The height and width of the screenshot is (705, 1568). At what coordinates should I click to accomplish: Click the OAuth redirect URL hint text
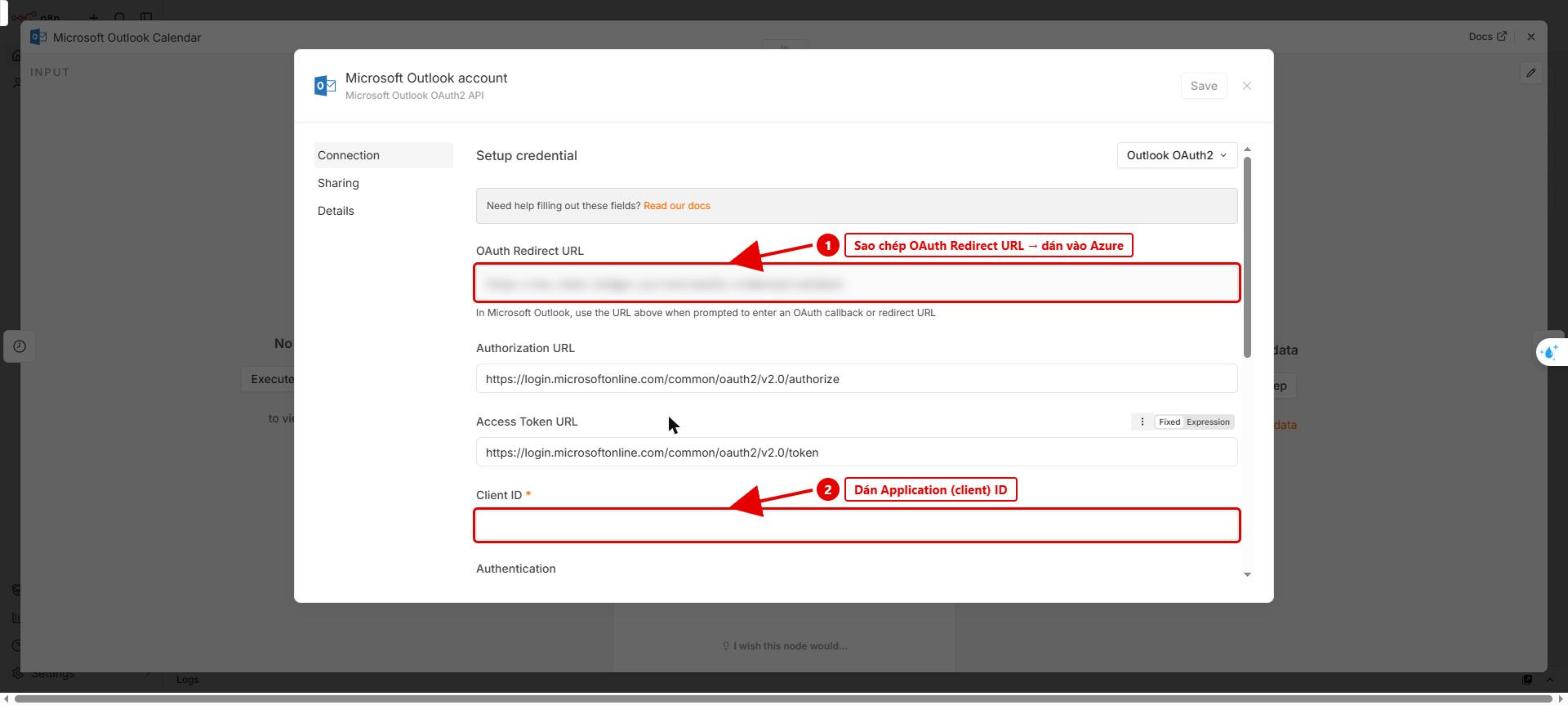[706, 313]
